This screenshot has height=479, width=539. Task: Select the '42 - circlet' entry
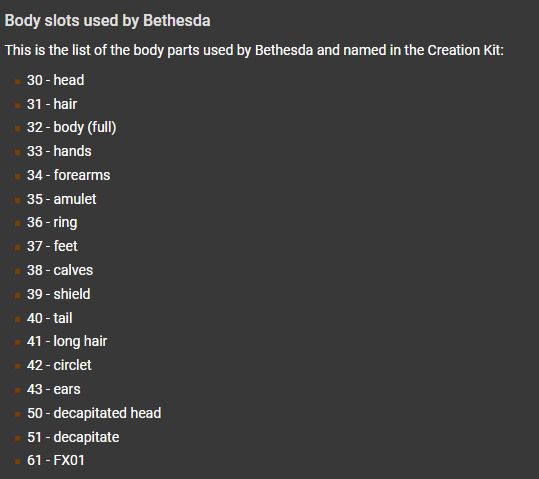coord(59,365)
